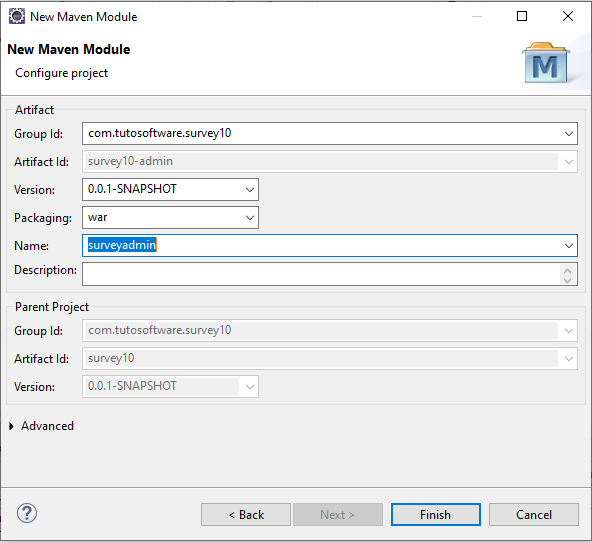The height and width of the screenshot is (543, 592).
Task: Click the Eclipse icon in the title bar
Action: point(17,17)
